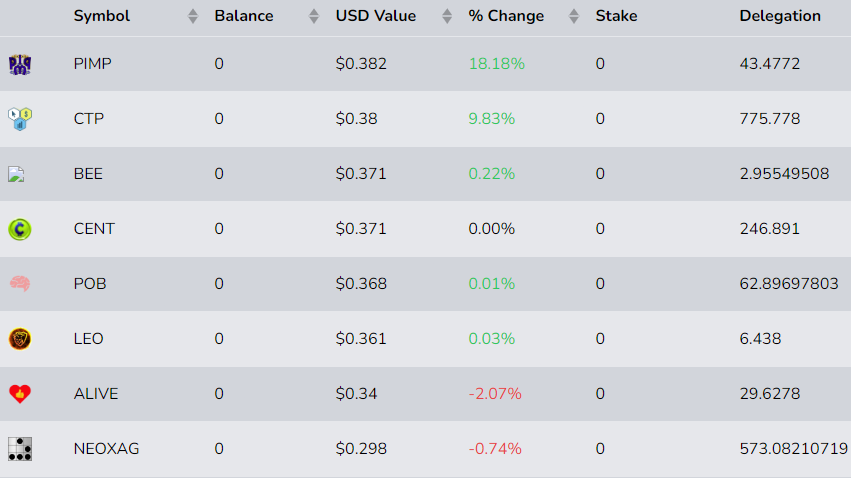Click the NEOXAG dotted square icon

coord(20,449)
